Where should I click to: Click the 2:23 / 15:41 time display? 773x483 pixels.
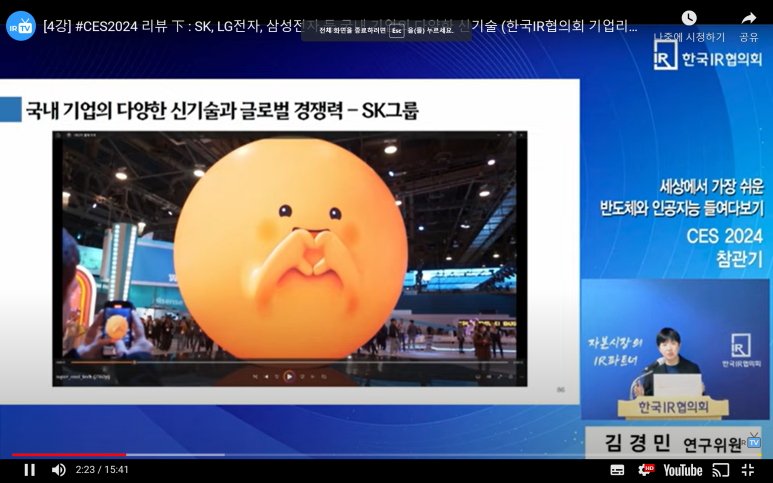[x=102, y=470]
